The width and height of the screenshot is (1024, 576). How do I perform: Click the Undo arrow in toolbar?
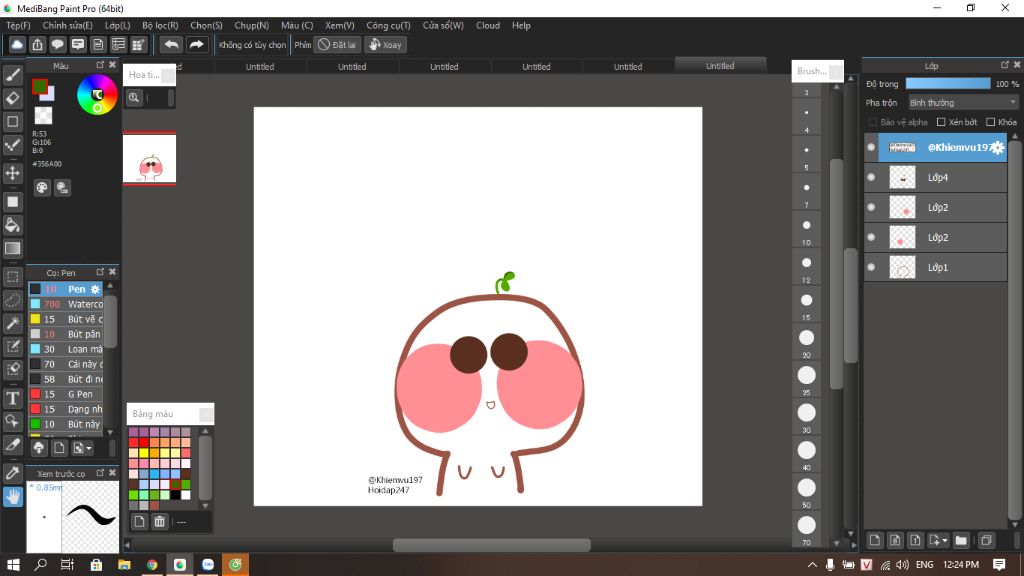point(171,45)
